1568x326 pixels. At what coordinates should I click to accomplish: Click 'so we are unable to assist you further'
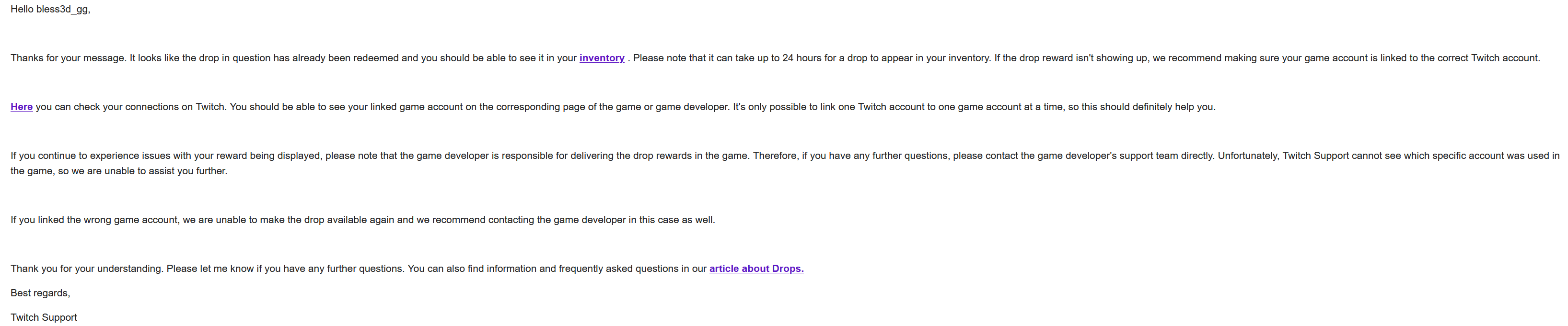coord(142,171)
